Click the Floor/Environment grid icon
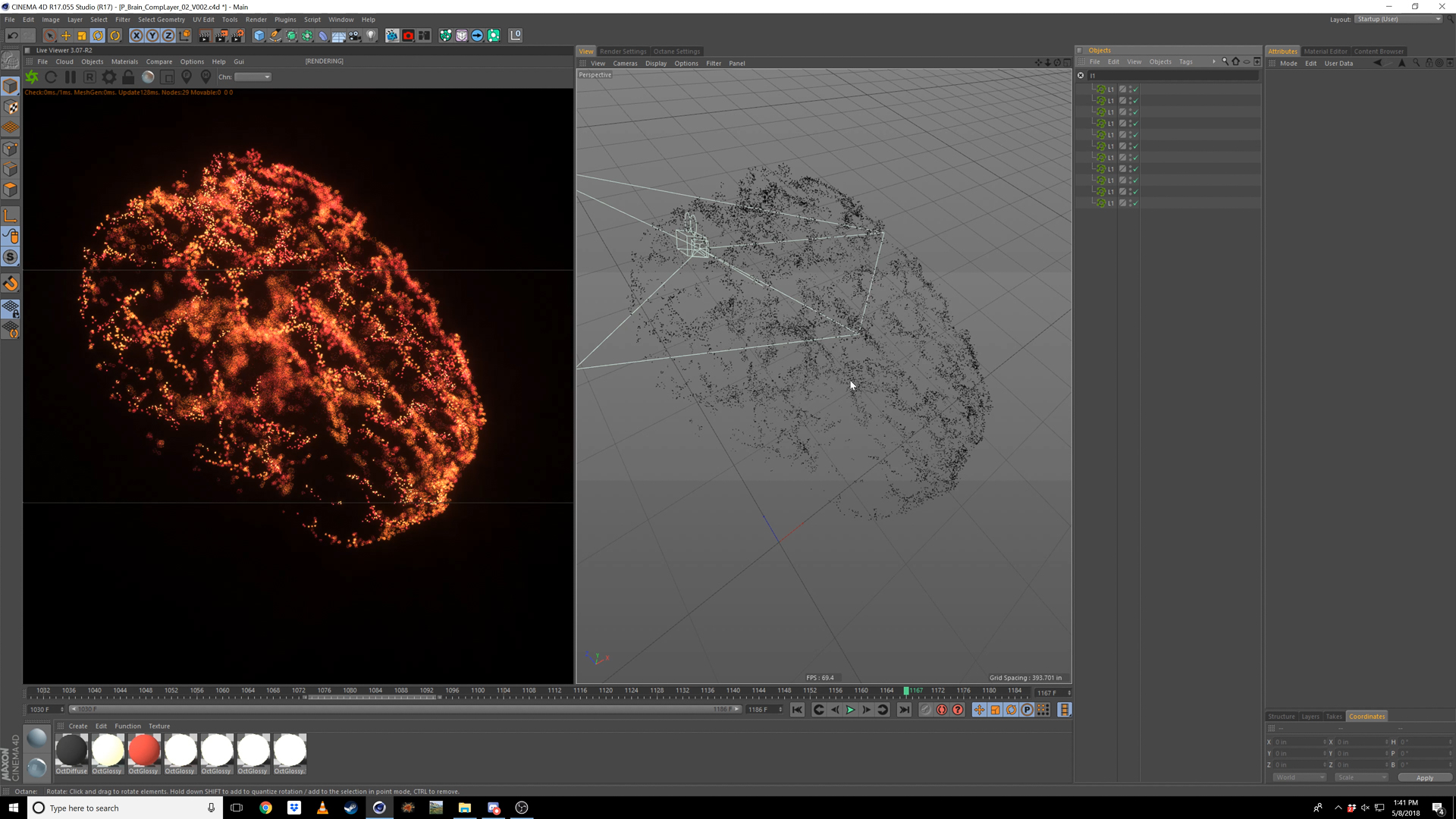Screen dimensions: 1456x819 point(339,36)
